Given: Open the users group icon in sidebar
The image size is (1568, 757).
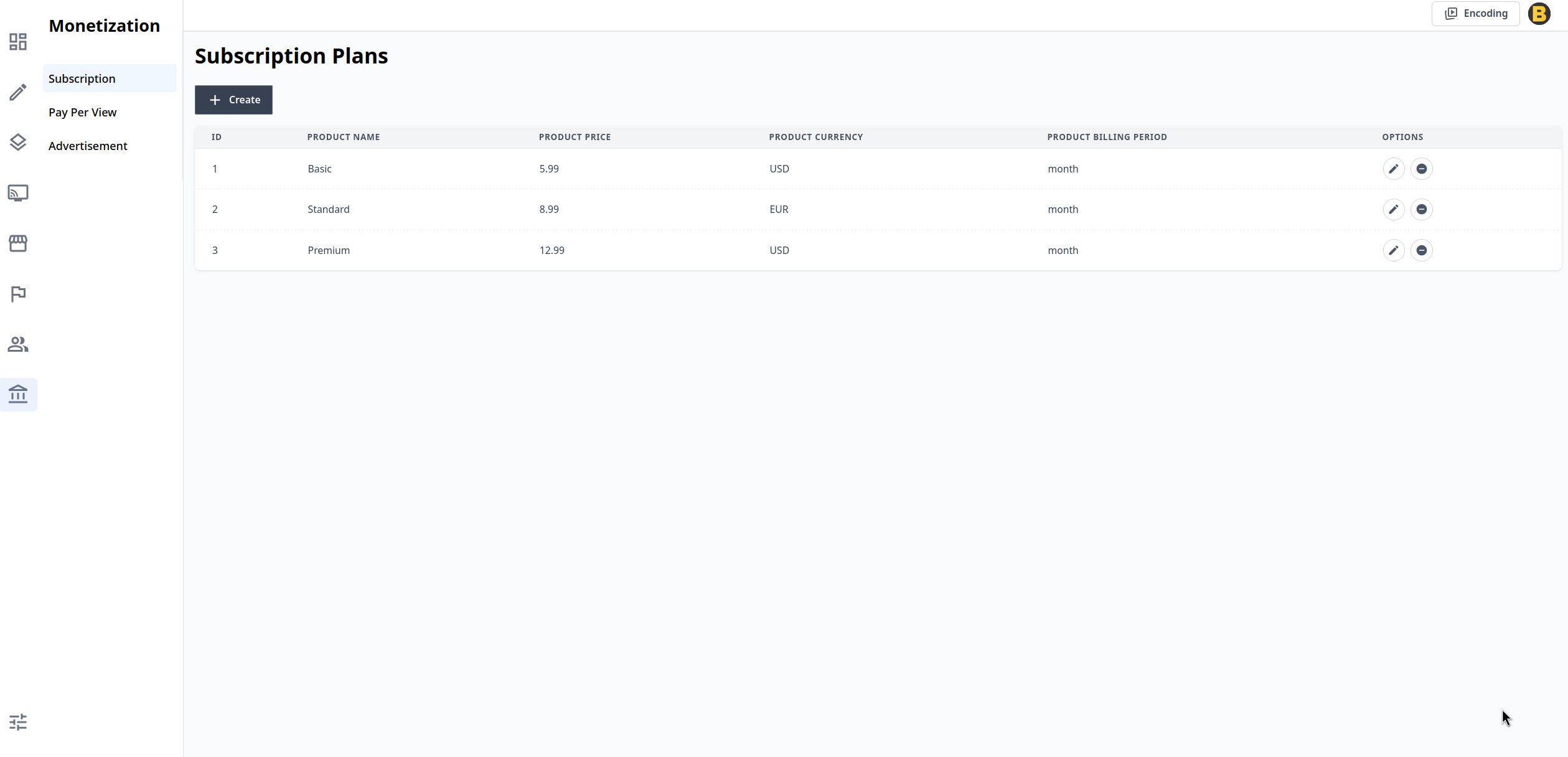Looking at the screenshot, I should coord(18,344).
